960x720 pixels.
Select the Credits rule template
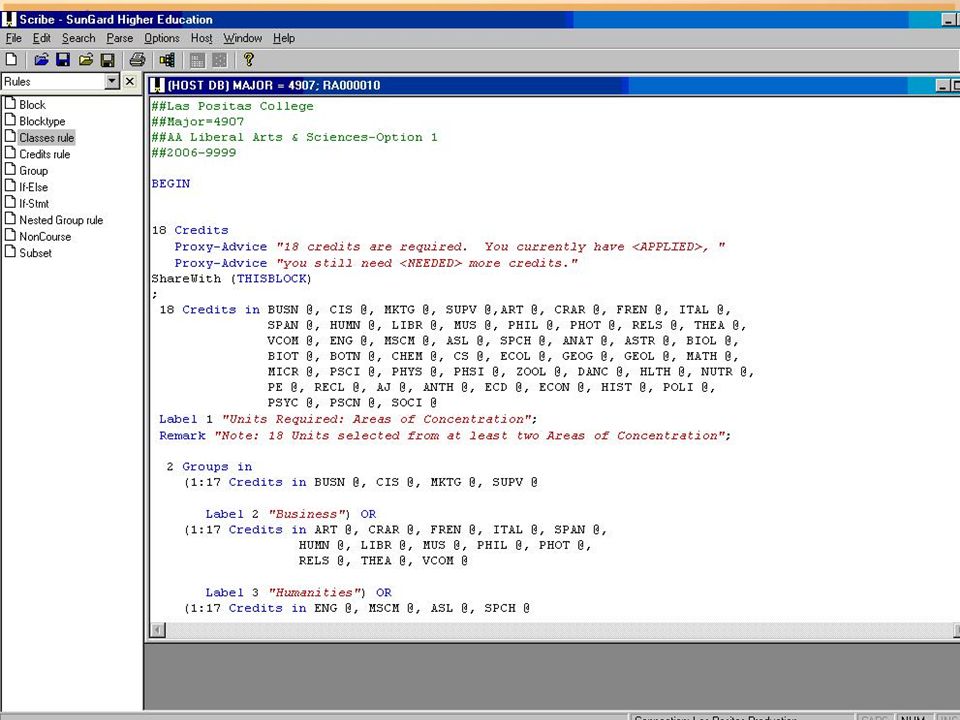pos(44,154)
